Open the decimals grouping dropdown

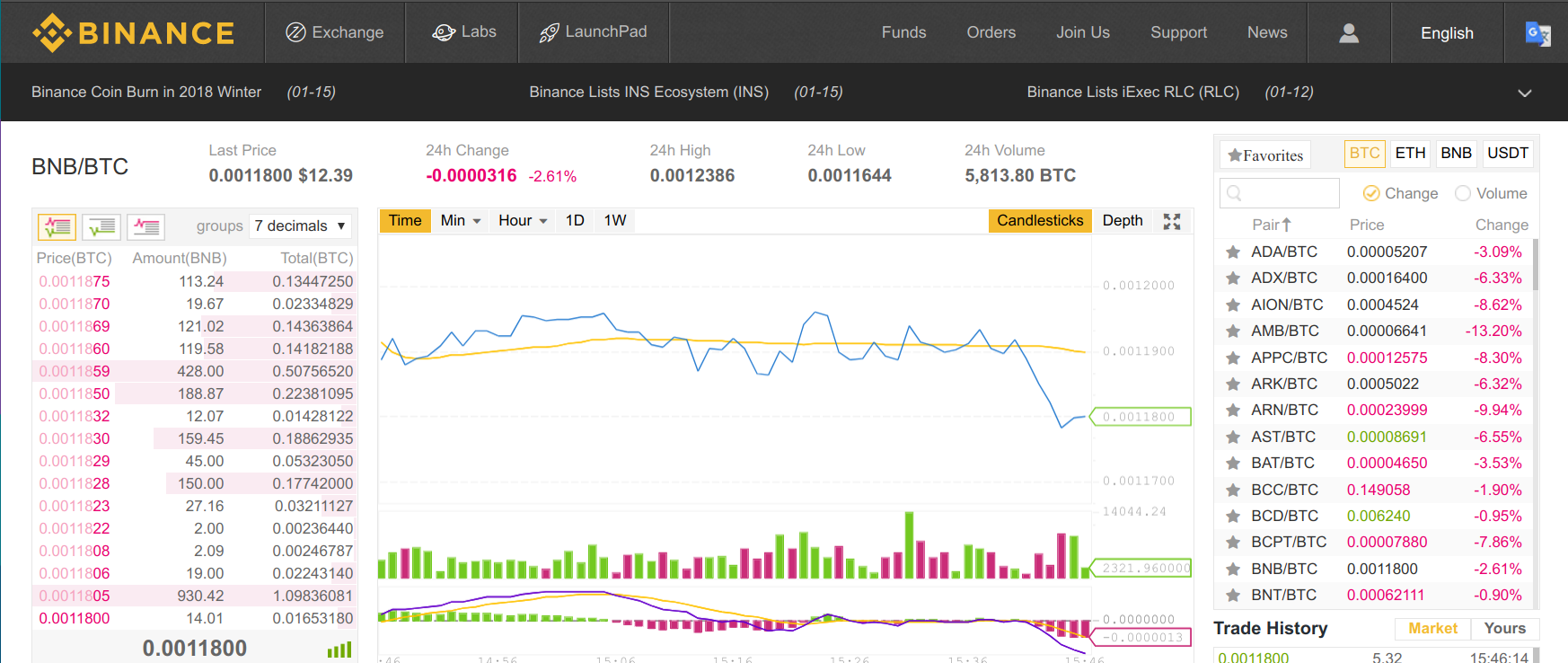[300, 226]
